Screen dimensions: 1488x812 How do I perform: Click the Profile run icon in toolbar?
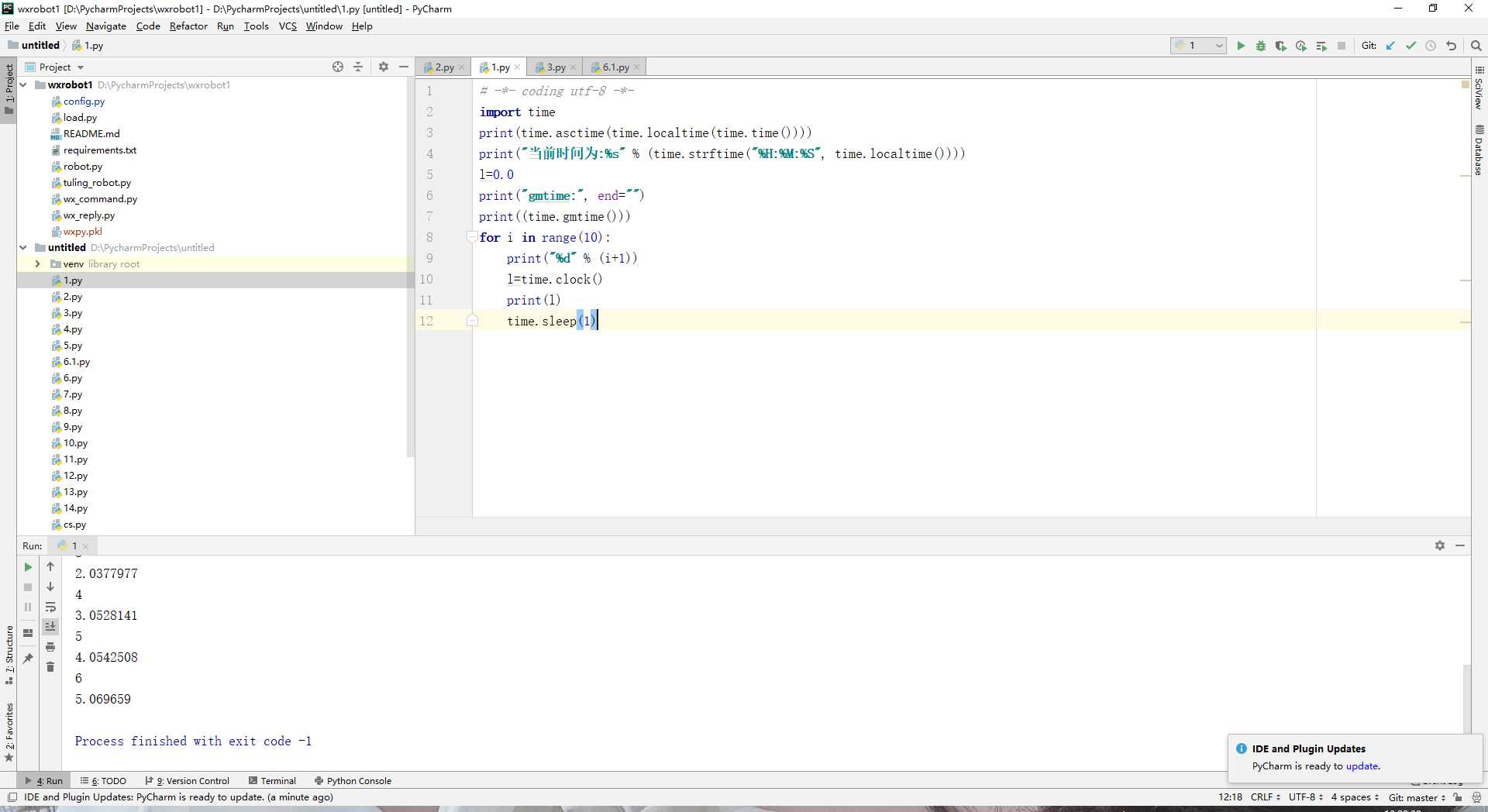point(1301,46)
